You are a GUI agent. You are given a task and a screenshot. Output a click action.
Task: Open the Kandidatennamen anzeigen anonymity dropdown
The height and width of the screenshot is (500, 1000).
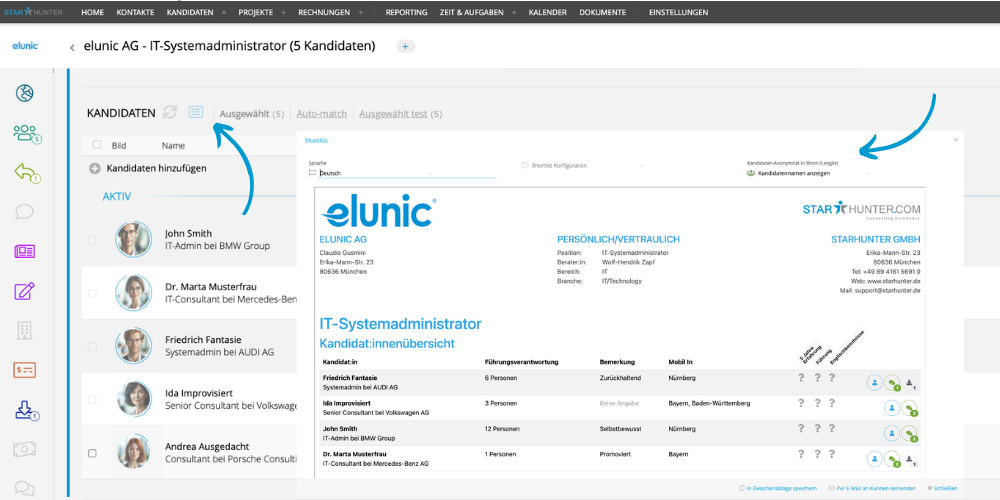point(809,173)
